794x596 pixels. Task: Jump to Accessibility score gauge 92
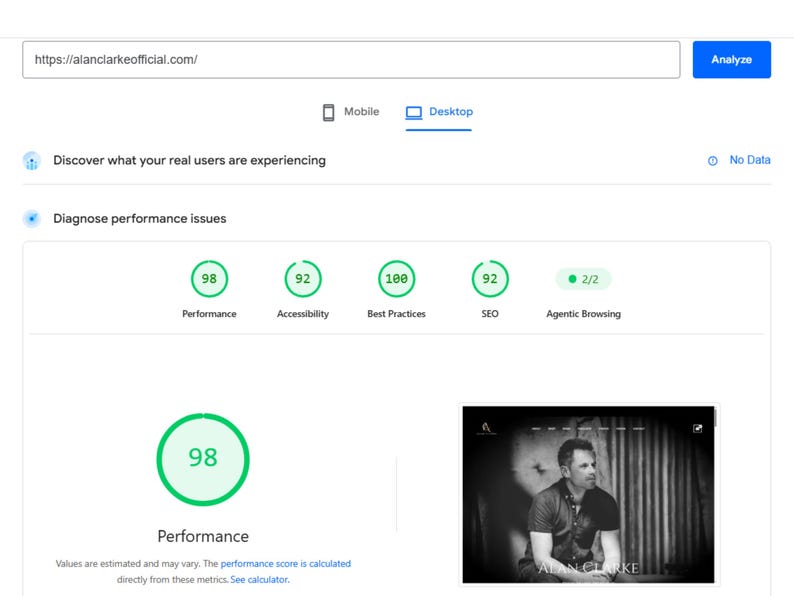(x=303, y=279)
